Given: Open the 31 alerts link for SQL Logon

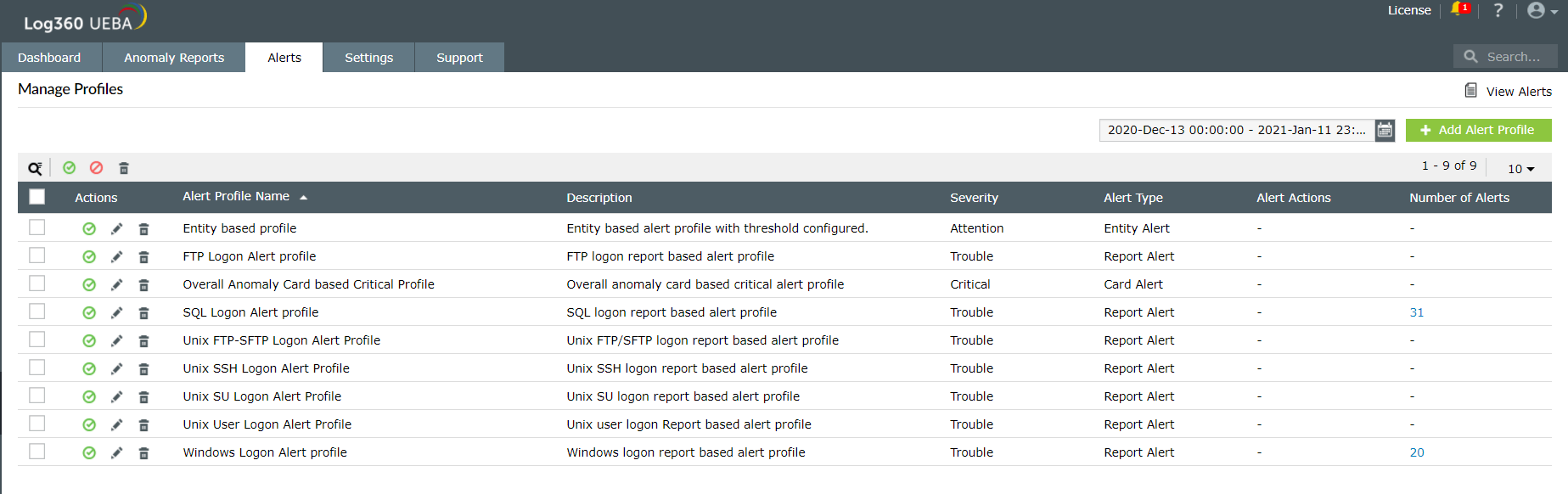Looking at the screenshot, I should click(1416, 312).
